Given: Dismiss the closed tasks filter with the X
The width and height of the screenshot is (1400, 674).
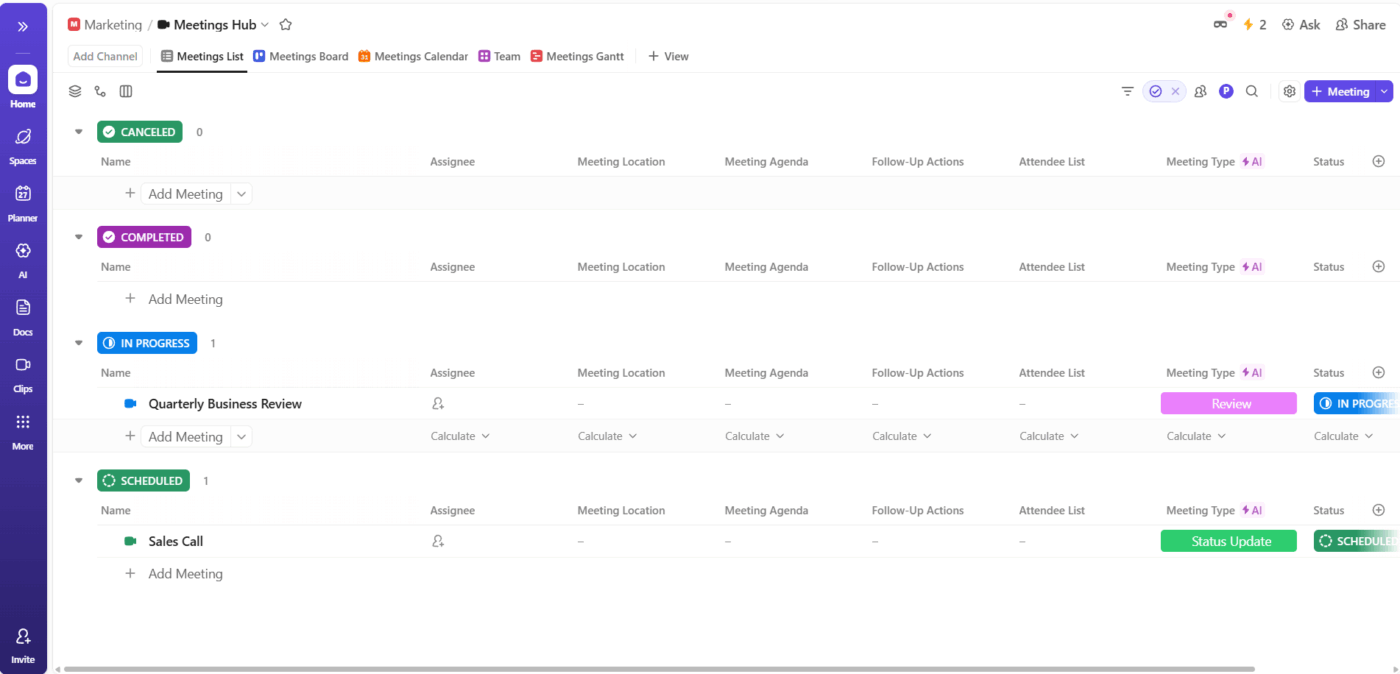Looking at the screenshot, I should pyautogui.click(x=1175, y=90).
